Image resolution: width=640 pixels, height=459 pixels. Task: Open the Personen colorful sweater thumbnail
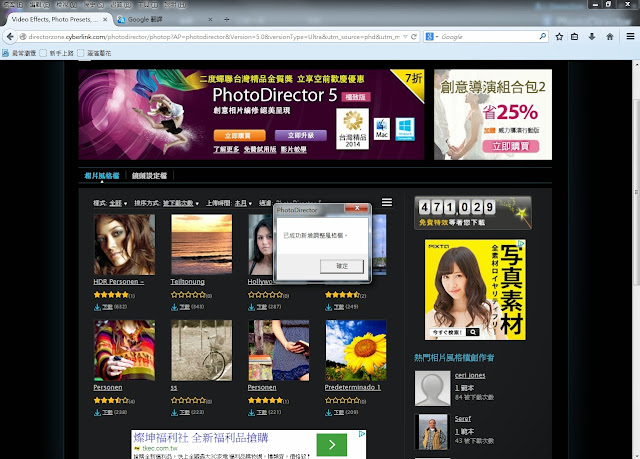click(124, 350)
